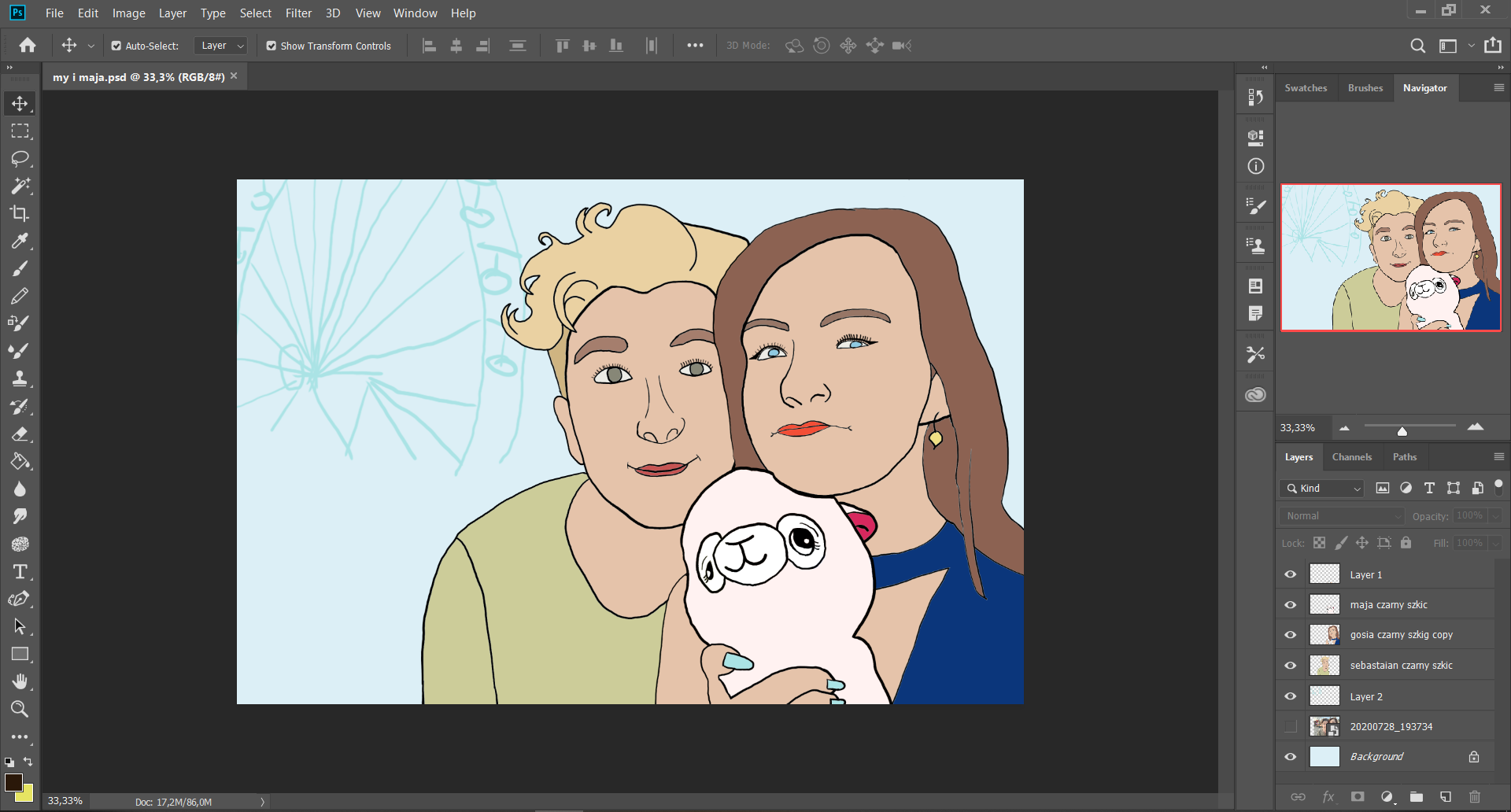Click the Navigator zoom slider handle
Screen dimensions: 1511x812
1402,431
